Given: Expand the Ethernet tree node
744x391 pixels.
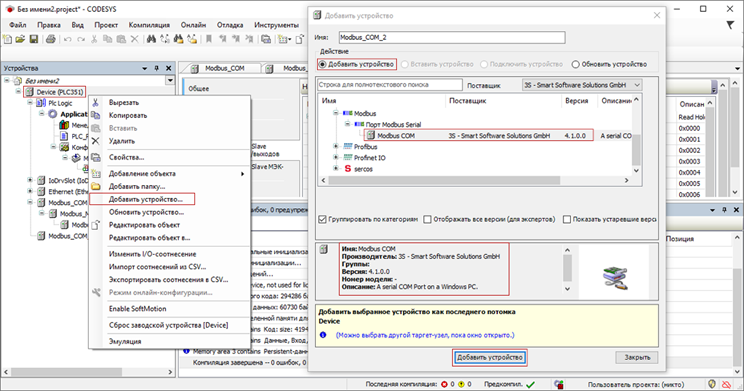Looking at the screenshot, I should [30, 191].
